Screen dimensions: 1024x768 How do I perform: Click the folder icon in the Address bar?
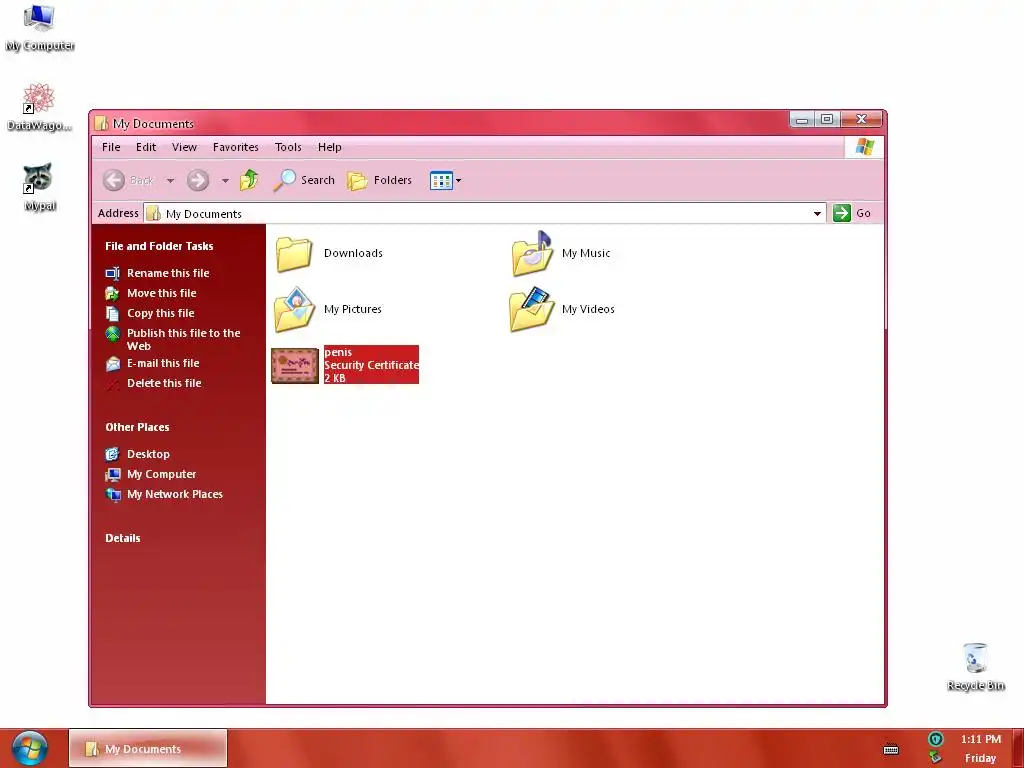[153, 214]
